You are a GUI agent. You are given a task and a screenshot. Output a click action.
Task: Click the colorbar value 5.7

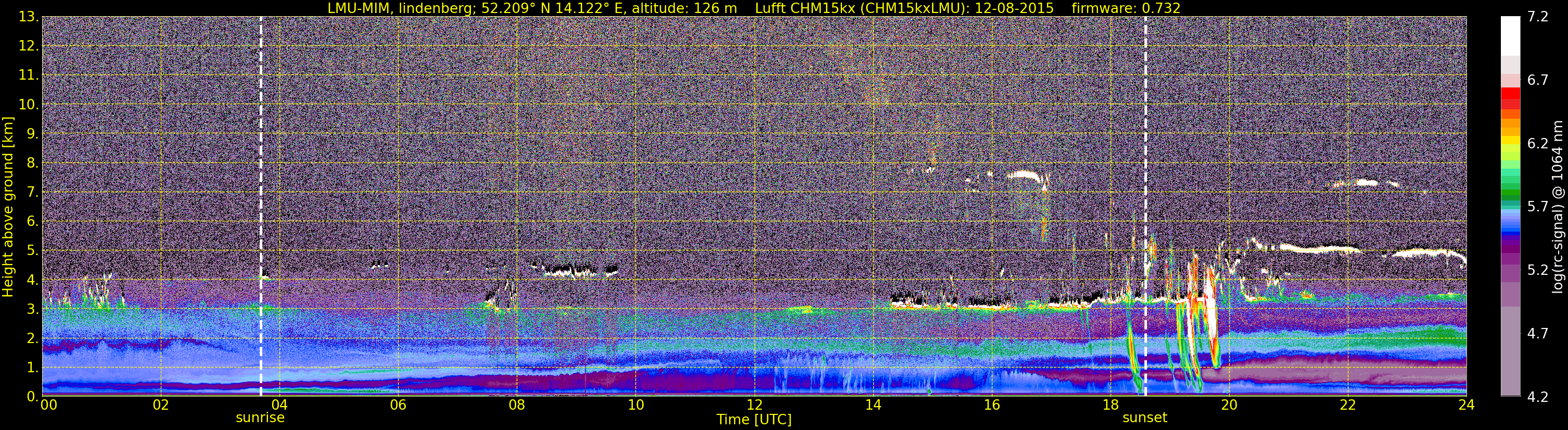(1538, 207)
